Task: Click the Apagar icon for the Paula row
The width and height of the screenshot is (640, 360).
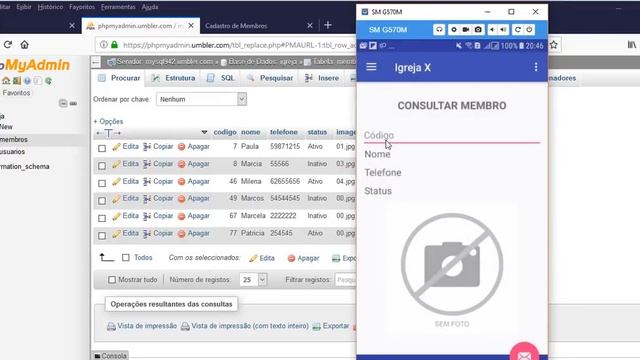Action: [x=182, y=147]
